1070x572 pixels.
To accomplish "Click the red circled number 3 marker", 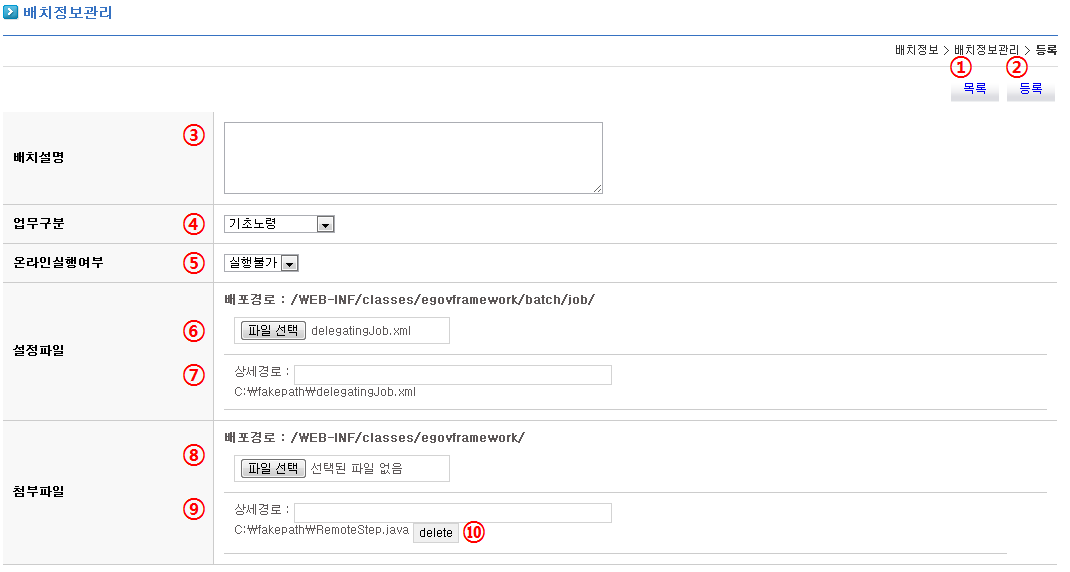I will point(193,135).
